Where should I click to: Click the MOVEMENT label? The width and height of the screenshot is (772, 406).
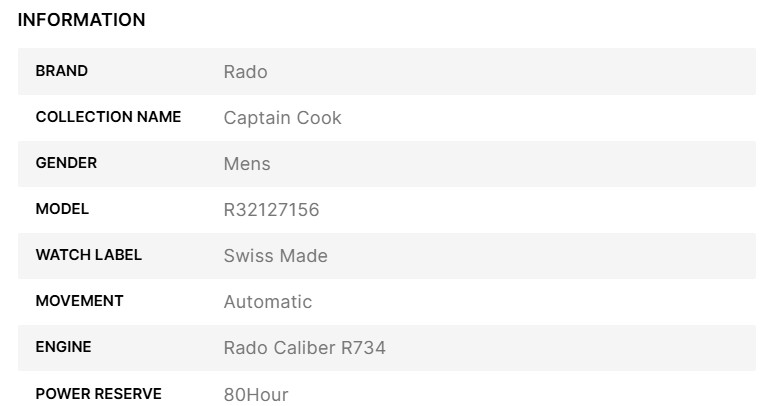point(79,301)
